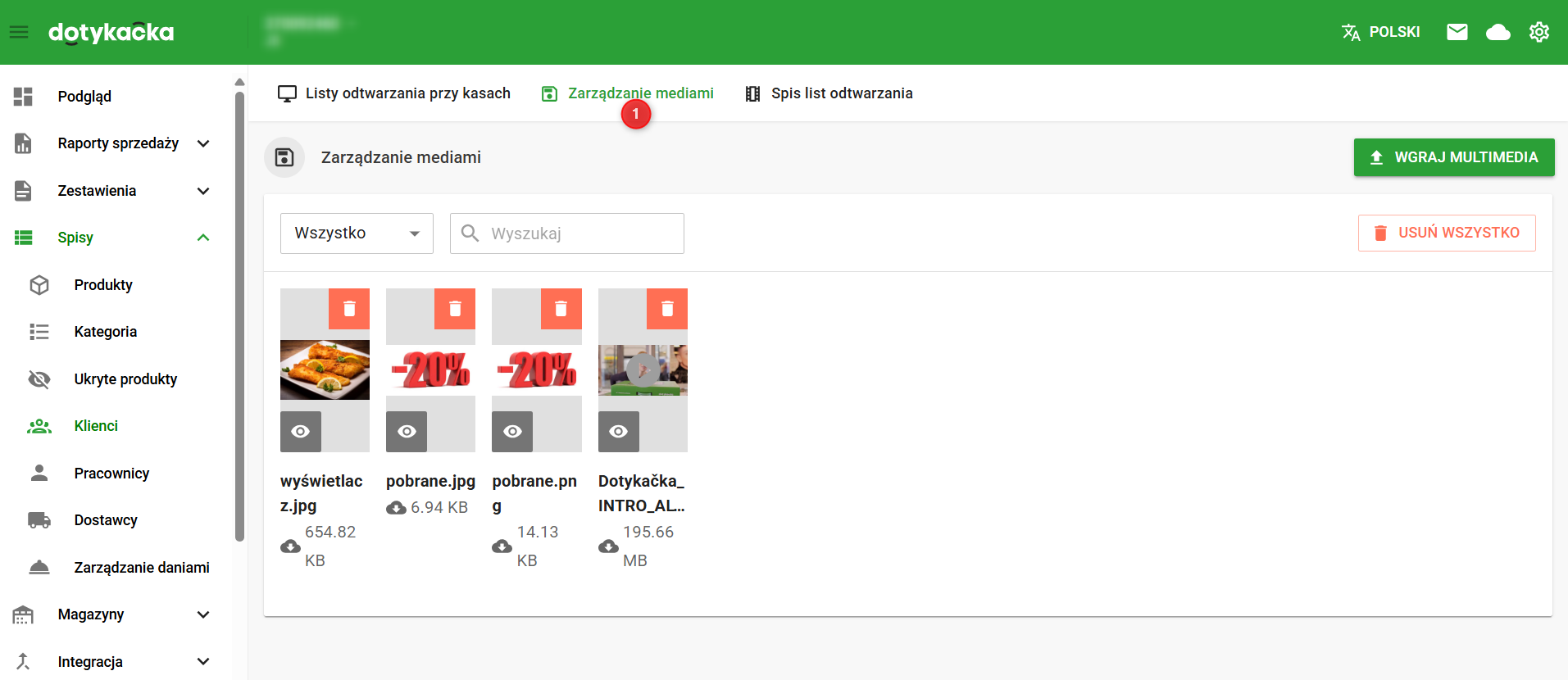Click trash icon on pobrane.jpg thumbnail
The width and height of the screenshot is (1568, 680).
tap(455, 309)
